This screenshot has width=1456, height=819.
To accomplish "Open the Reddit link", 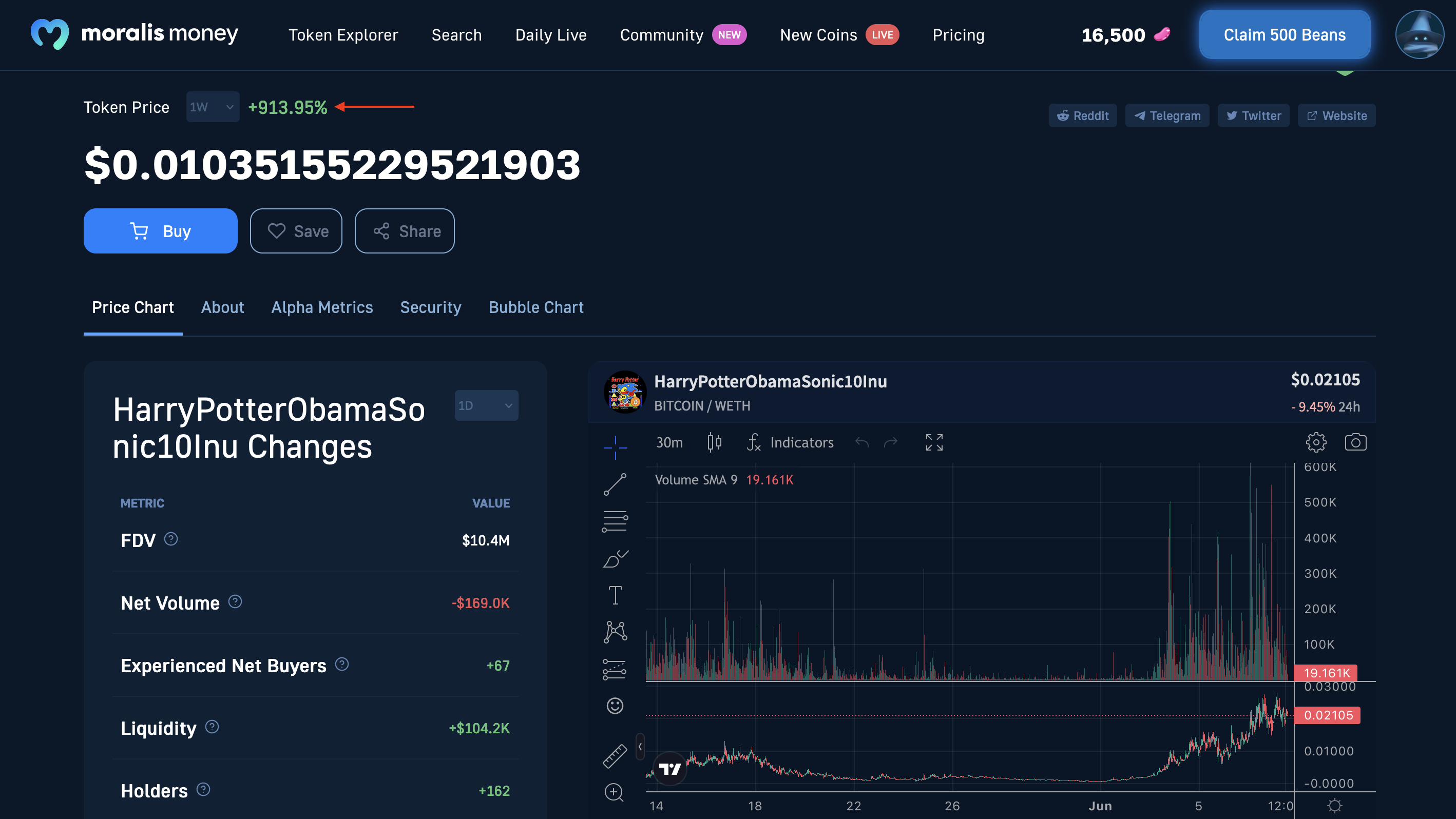I will pyautogui.click(x=1083, y=116).
